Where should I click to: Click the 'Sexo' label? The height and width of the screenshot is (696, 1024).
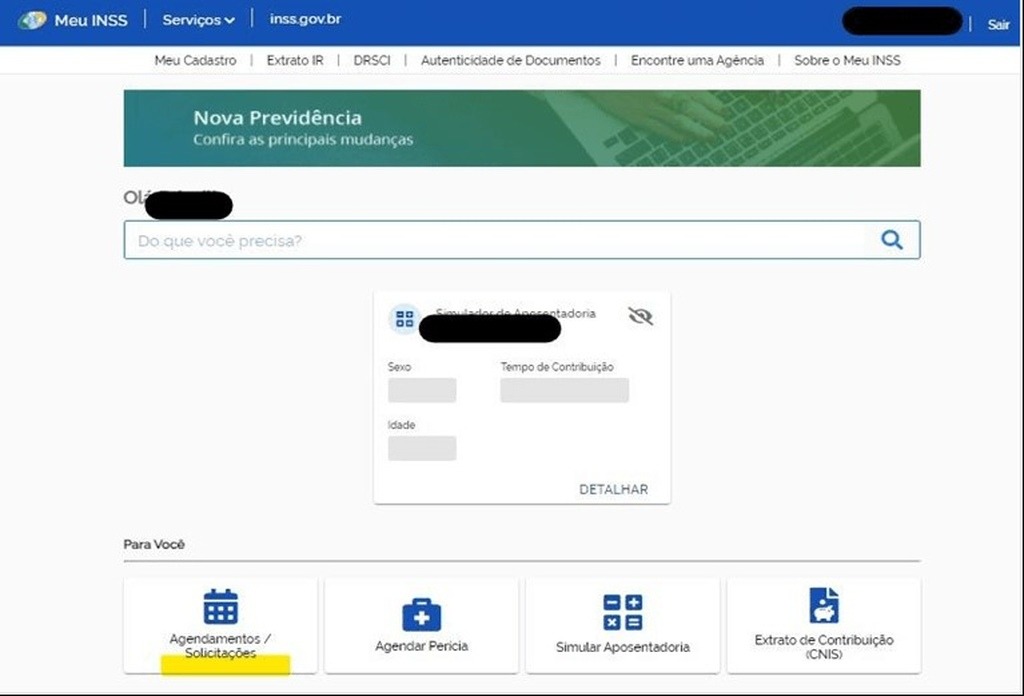point(399,367)
